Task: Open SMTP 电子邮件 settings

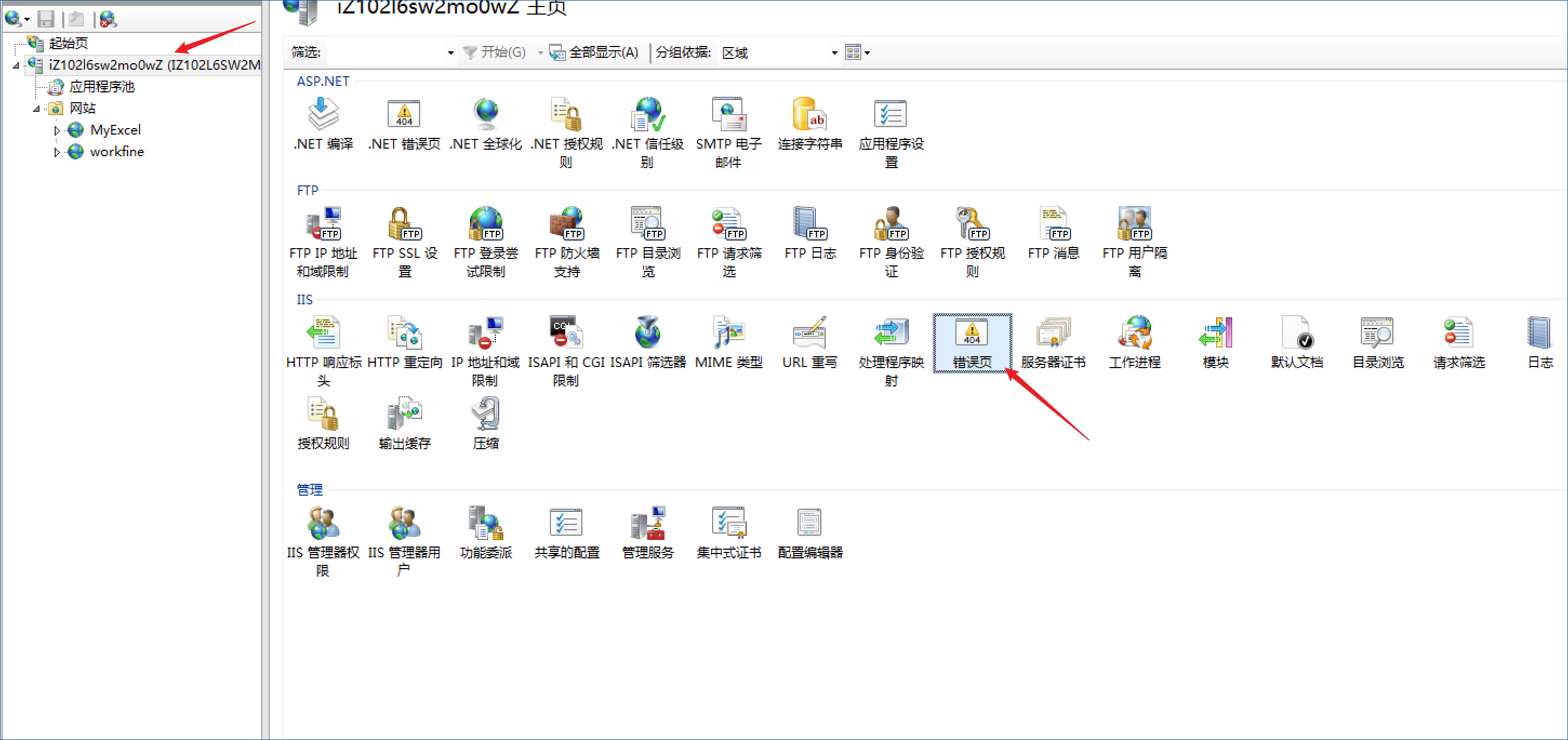Action: pos(729,134)
